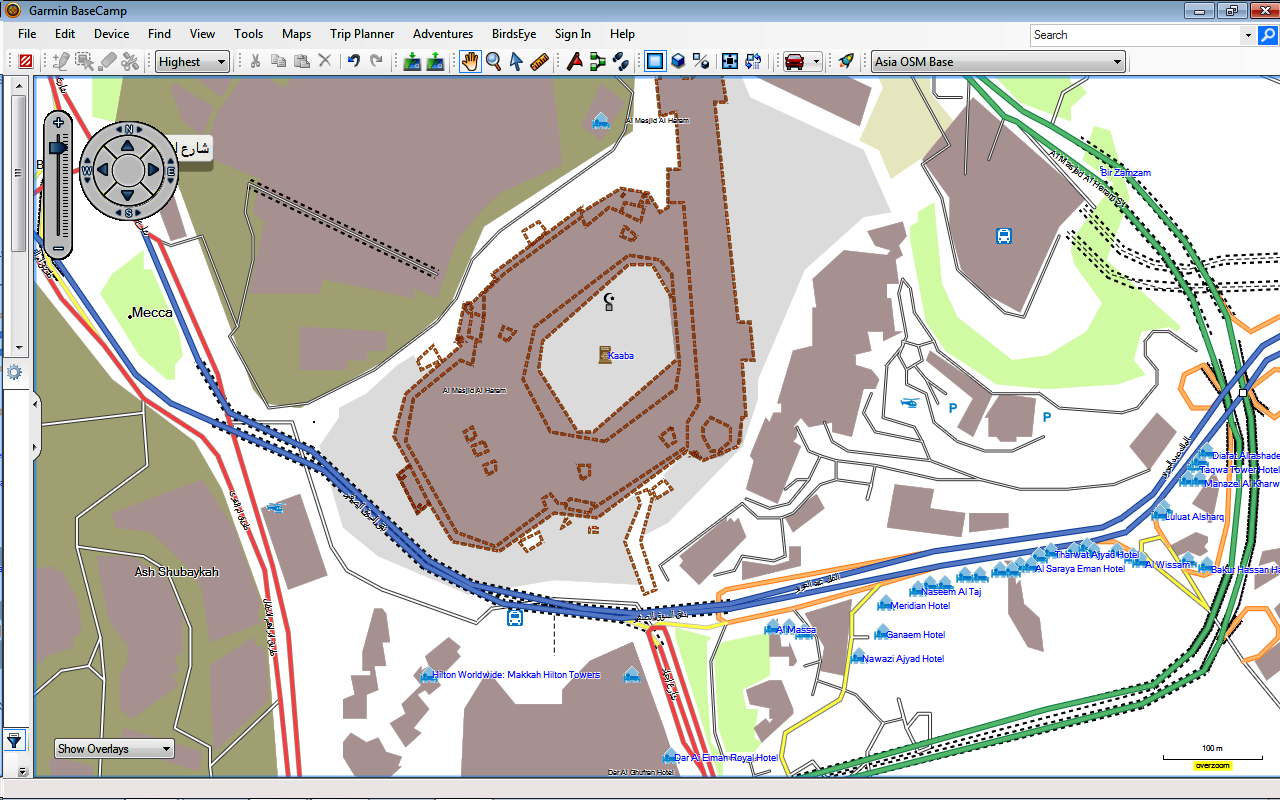The width and height of the screenshot is (1280, 800).
Task: Open the File menu
Action: (27, 34)
